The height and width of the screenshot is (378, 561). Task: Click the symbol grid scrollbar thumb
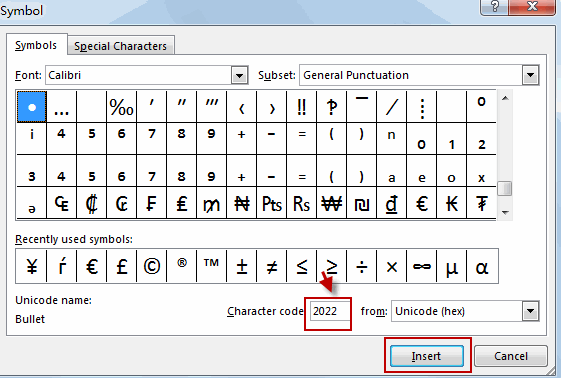coord(505,189)
